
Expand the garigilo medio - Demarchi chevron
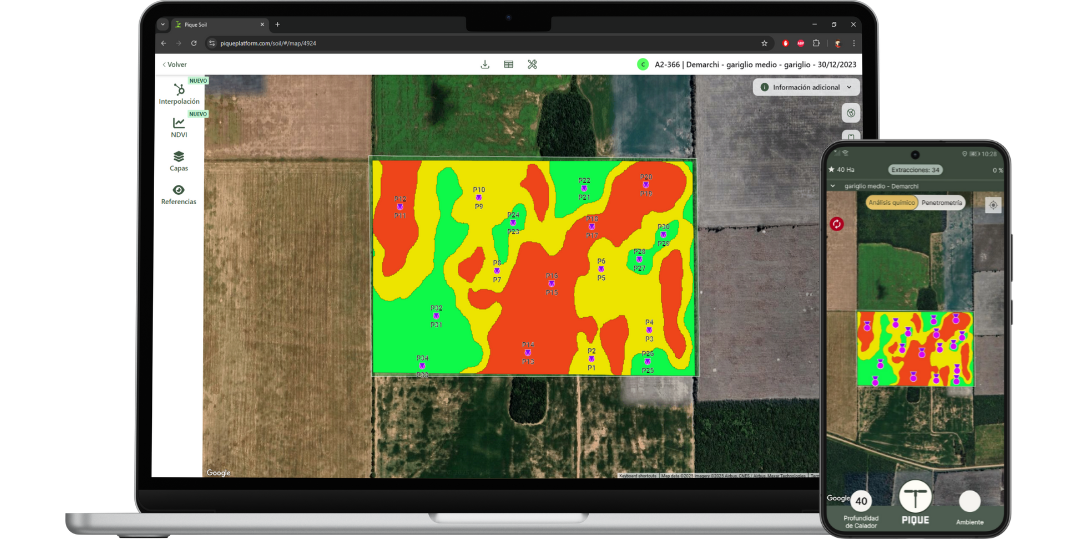click(x=833, y=186)
